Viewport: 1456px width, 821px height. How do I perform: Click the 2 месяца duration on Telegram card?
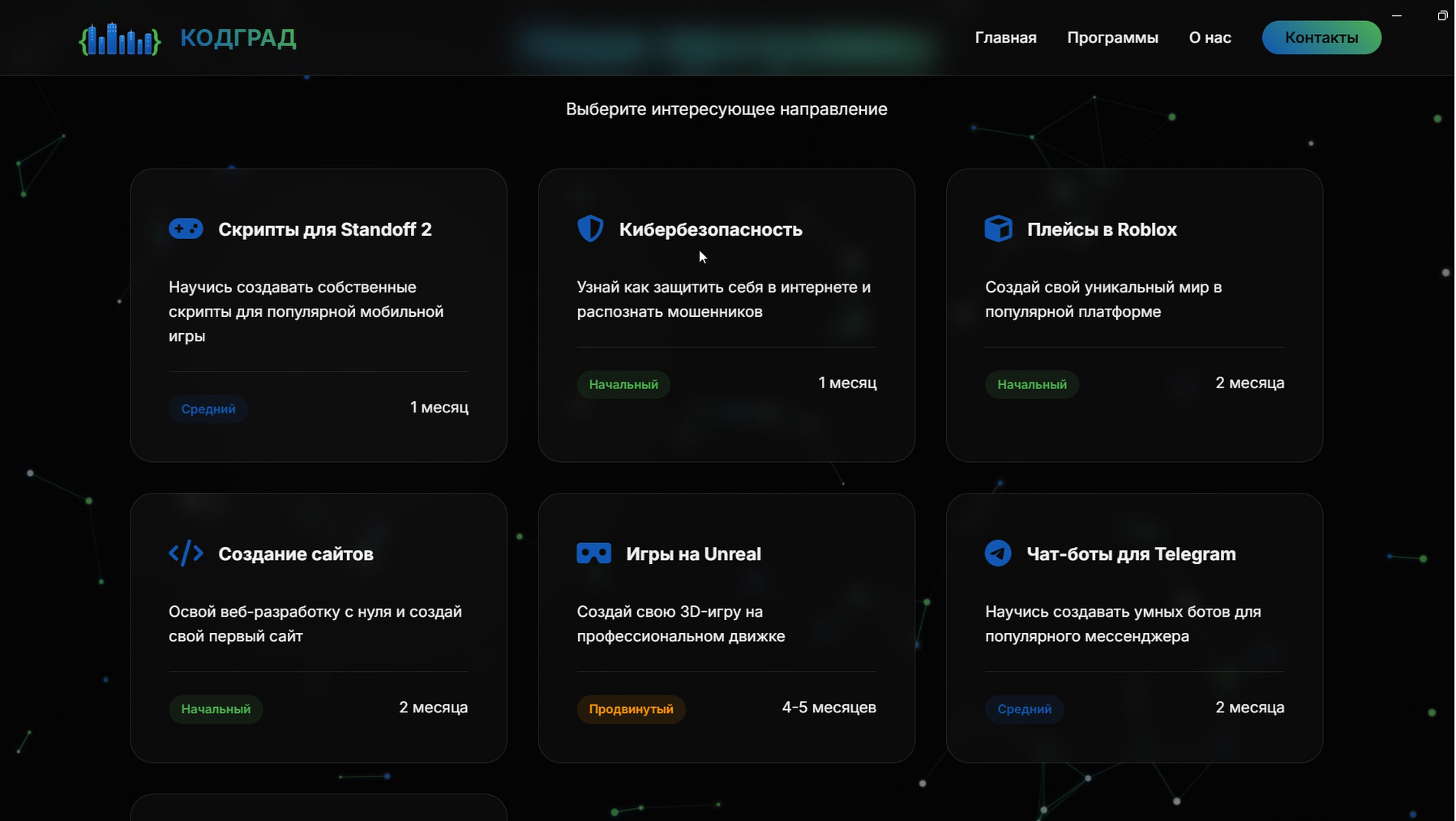point(1250,708)
